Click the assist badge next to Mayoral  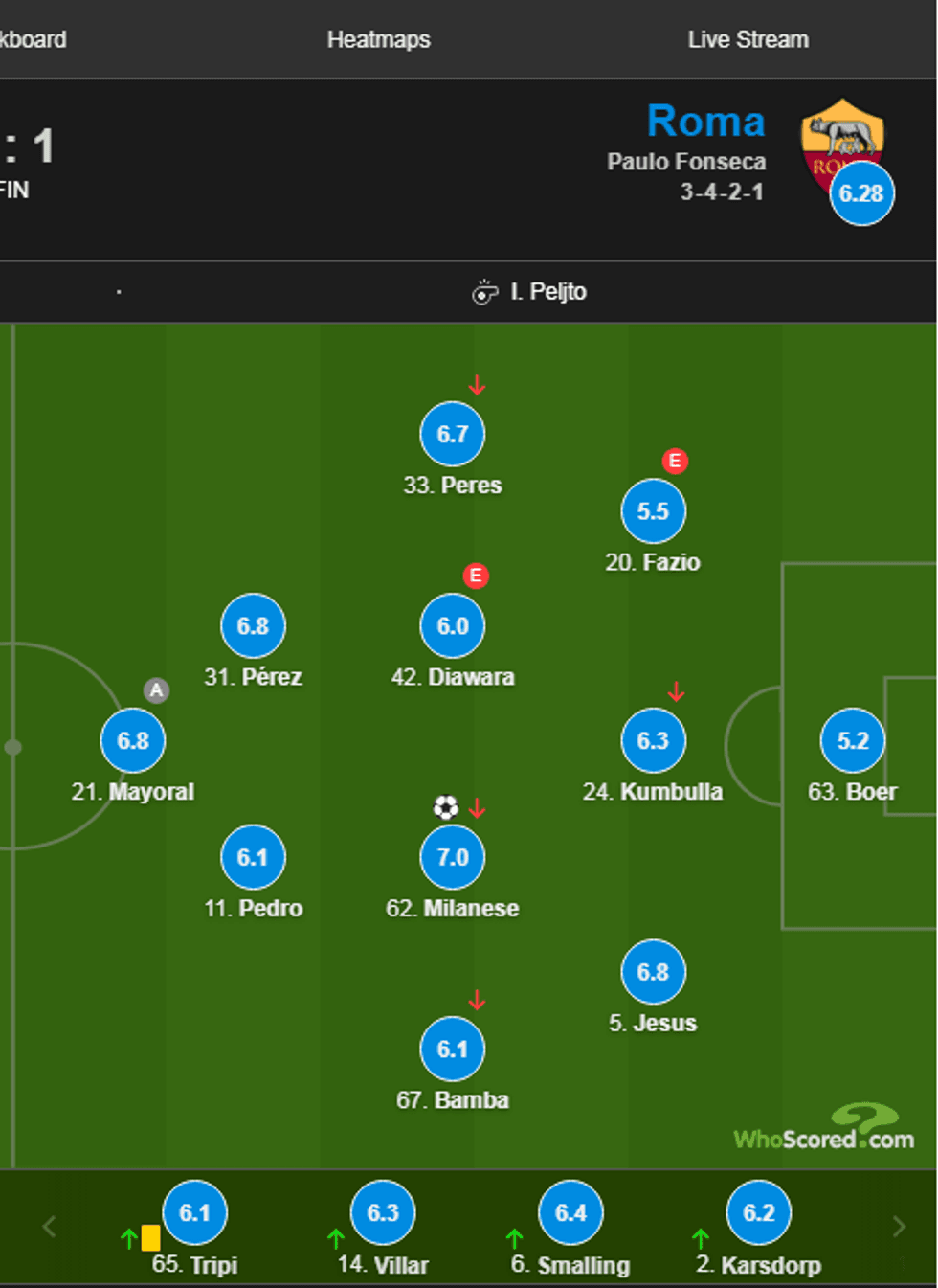(156, 690)
